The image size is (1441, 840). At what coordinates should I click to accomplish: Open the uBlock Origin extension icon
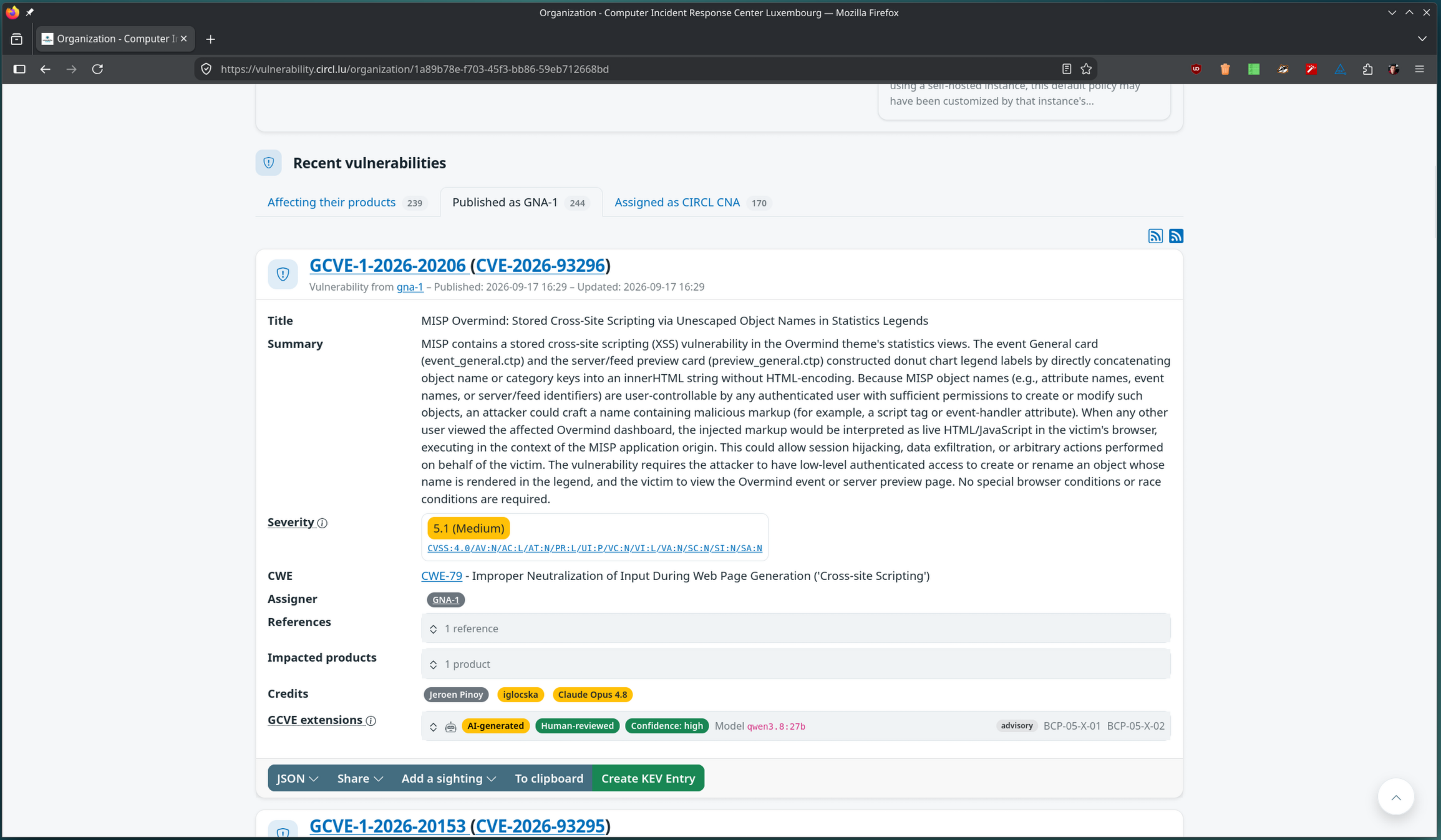pos(1196,69)
